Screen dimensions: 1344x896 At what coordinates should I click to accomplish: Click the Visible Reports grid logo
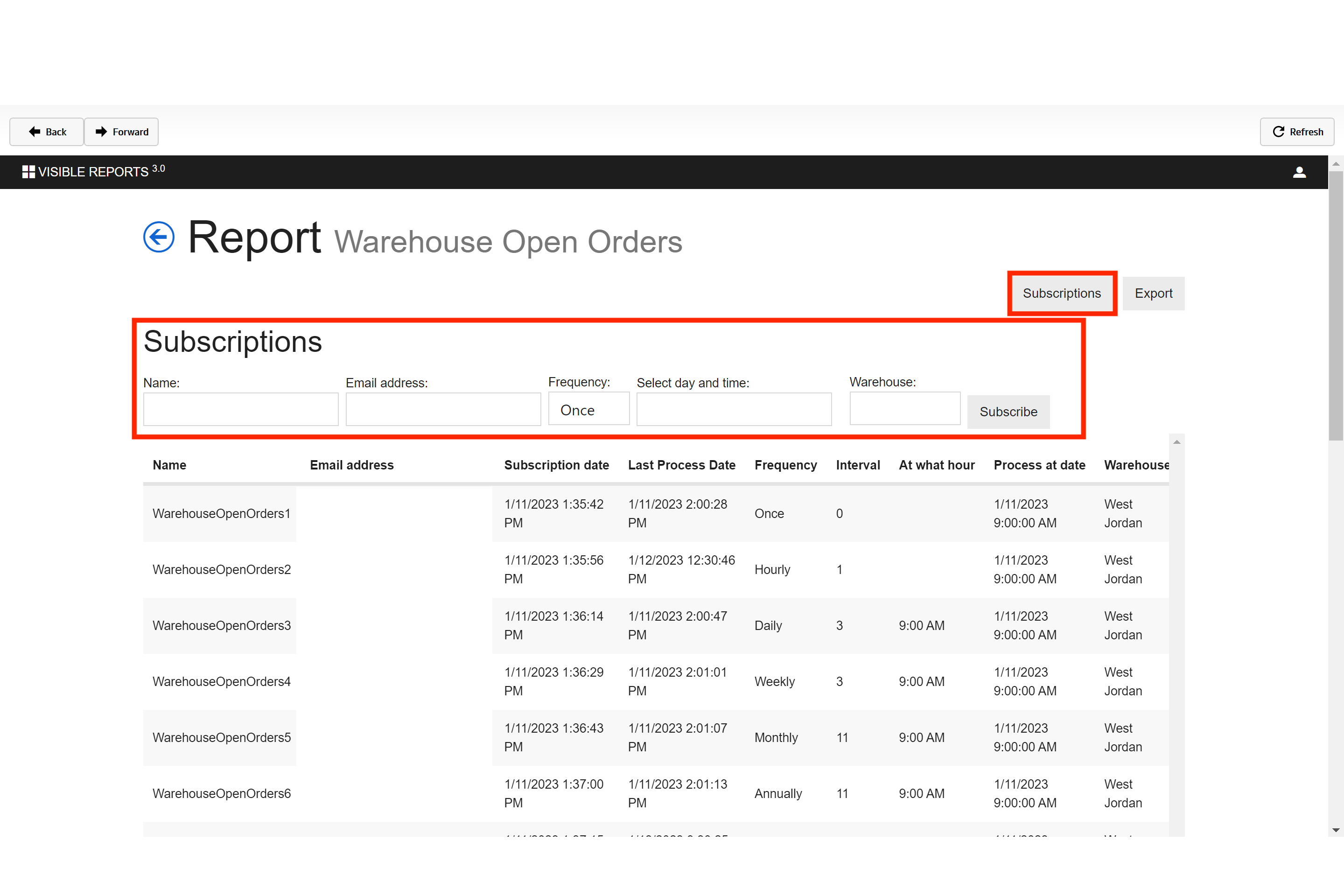pyautogui.click(x=28, y=172)
